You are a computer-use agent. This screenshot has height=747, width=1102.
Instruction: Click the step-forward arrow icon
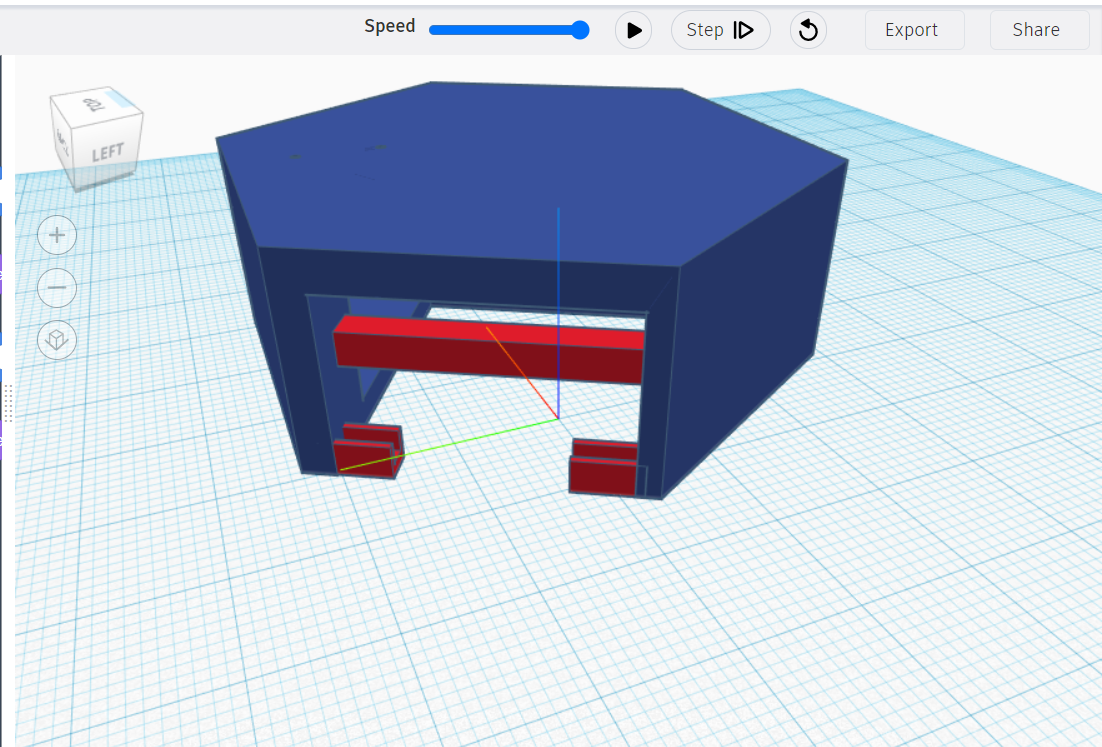744,30
